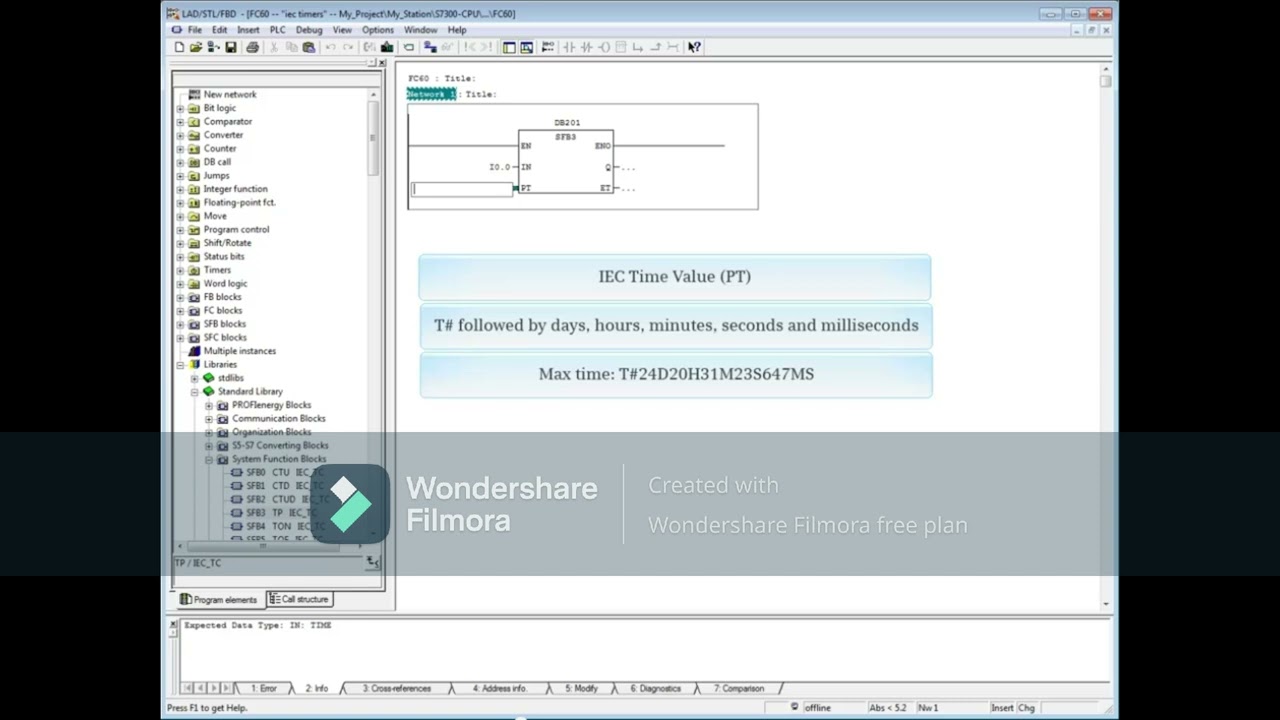Select the Integer function tree item
This screenshot has width=1280, height=720.
click(x=235, y=189)
